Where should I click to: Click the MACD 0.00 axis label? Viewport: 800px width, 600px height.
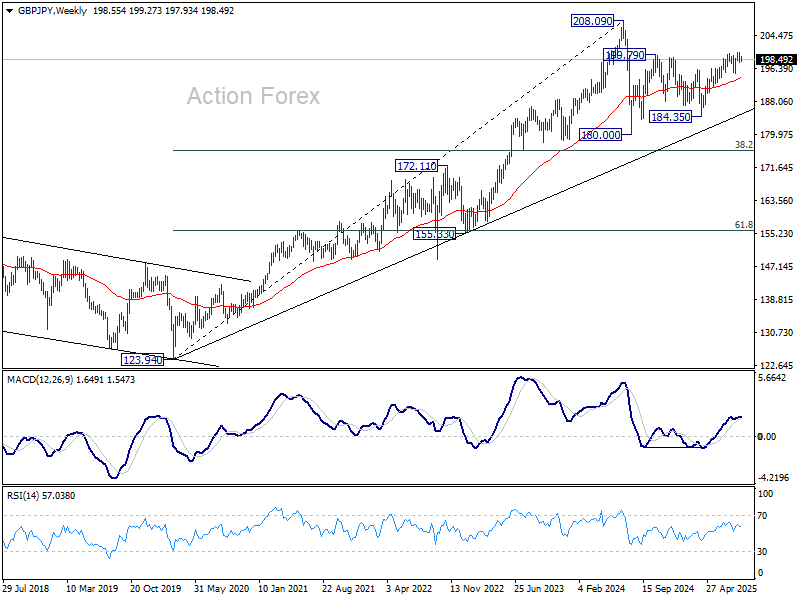767,437
